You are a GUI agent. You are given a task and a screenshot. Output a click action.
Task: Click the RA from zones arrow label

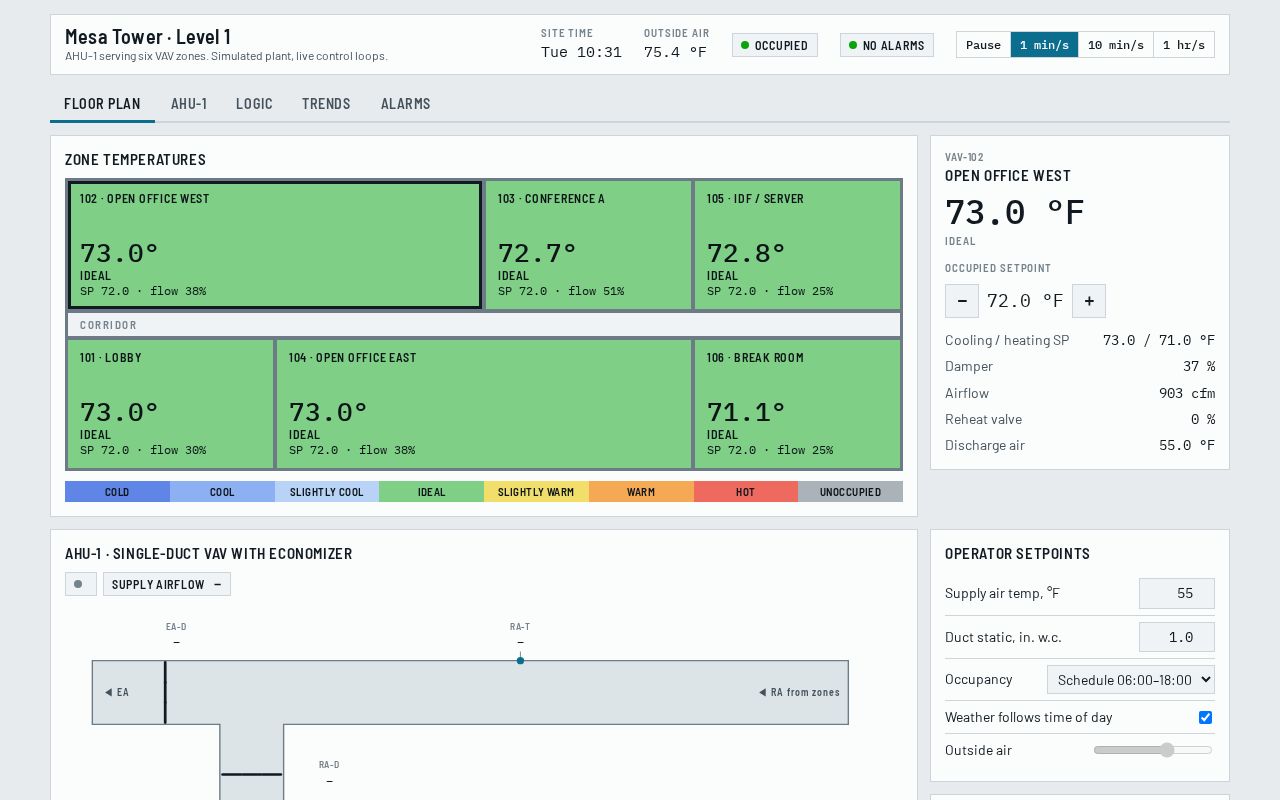click(x=799, y=692)
